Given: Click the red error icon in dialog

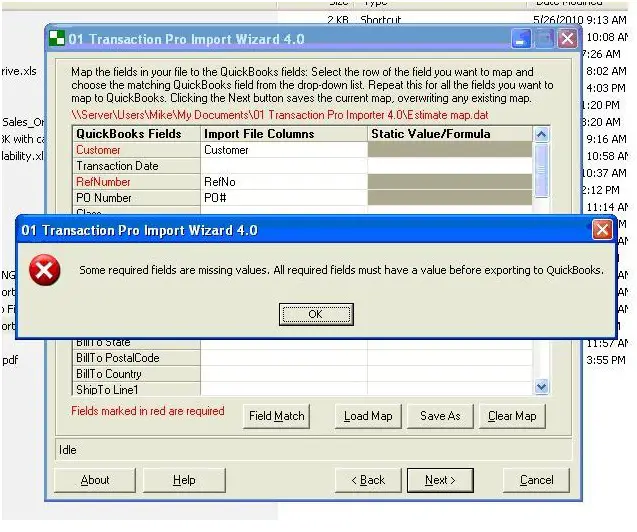Looking at the screenshot, I should [x=45, y=270].
